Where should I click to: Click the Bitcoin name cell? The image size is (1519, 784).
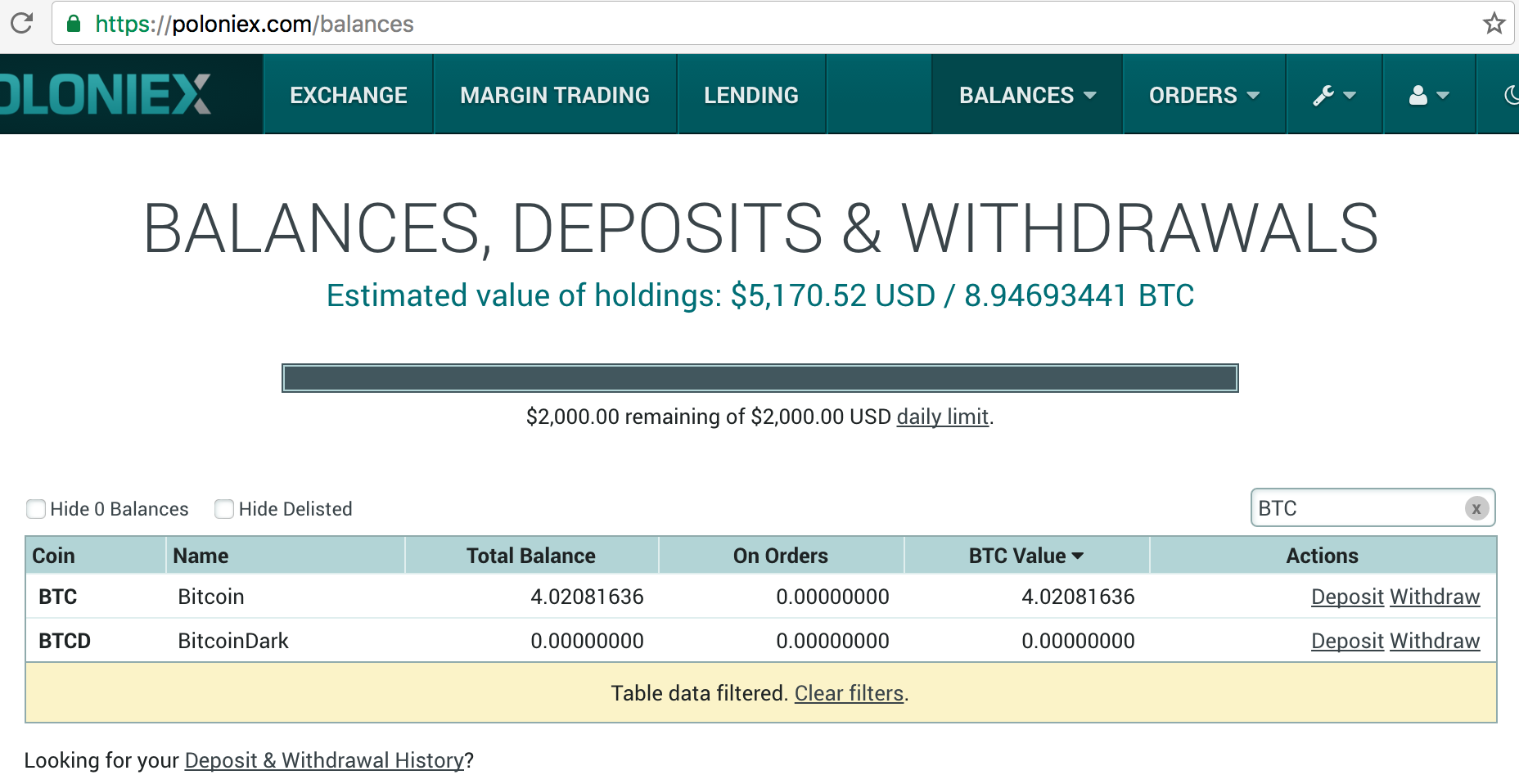[x=211, y=597]
